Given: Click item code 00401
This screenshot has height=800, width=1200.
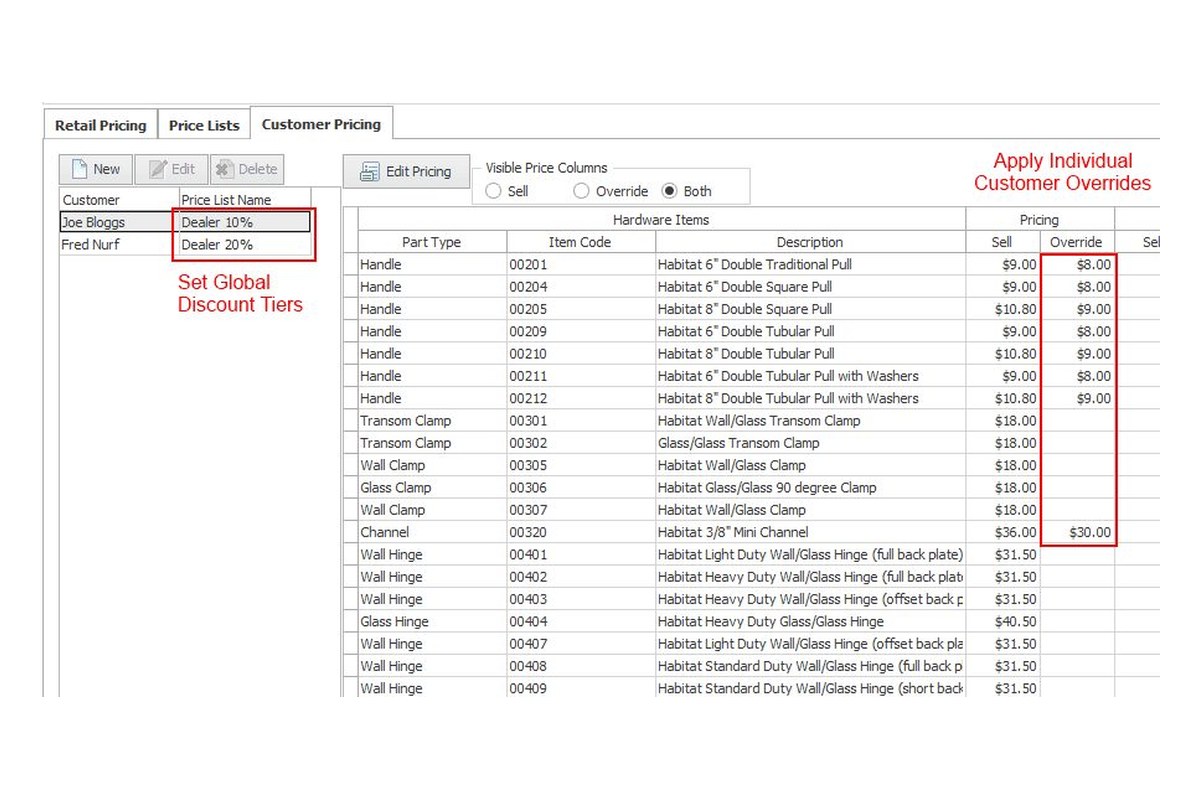Looking at the screenshot, I should pos(581,554).
